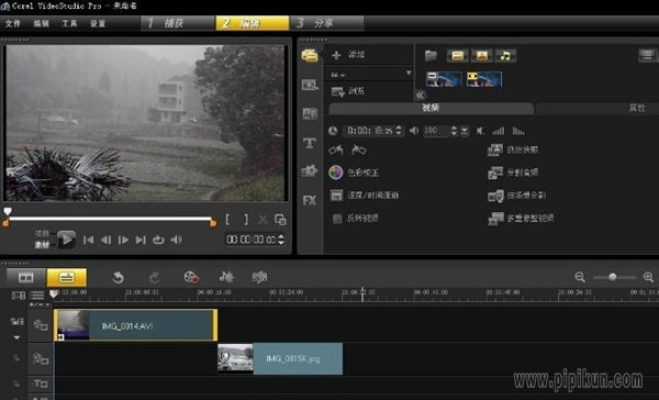Open the Media library panel icon

pos(309,55)
